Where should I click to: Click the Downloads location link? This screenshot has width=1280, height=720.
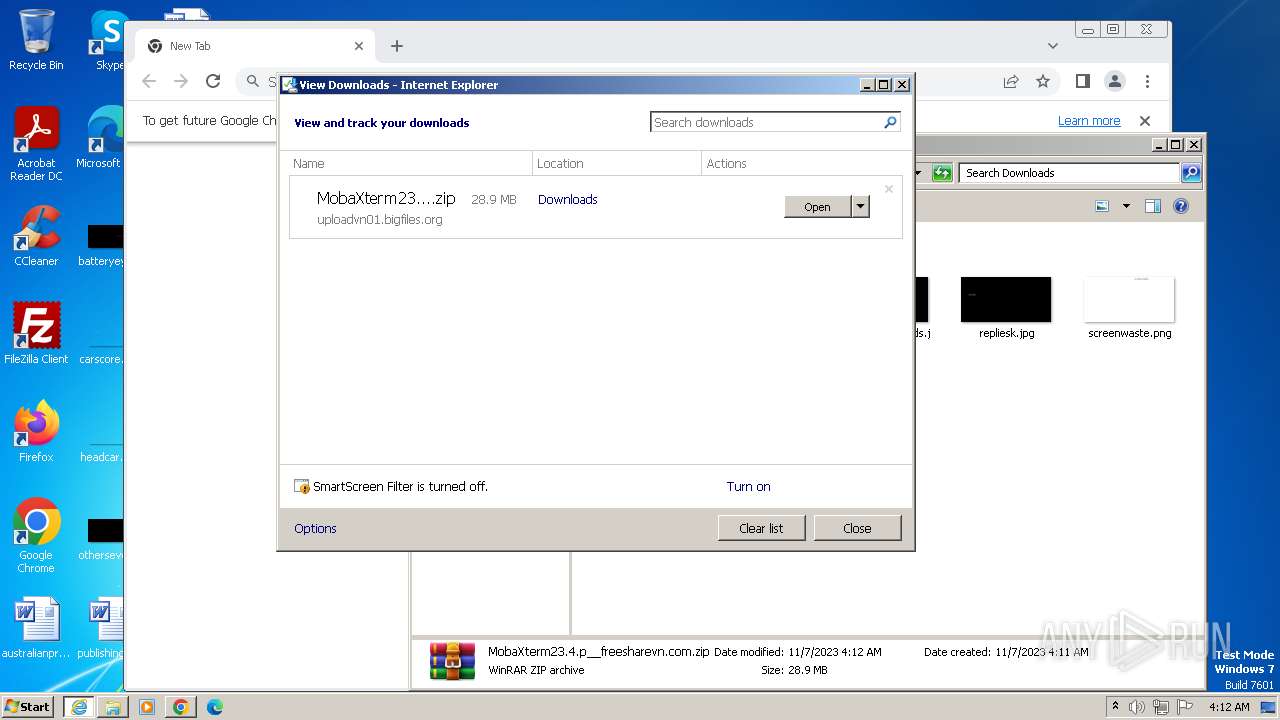[x=567, y=199]
